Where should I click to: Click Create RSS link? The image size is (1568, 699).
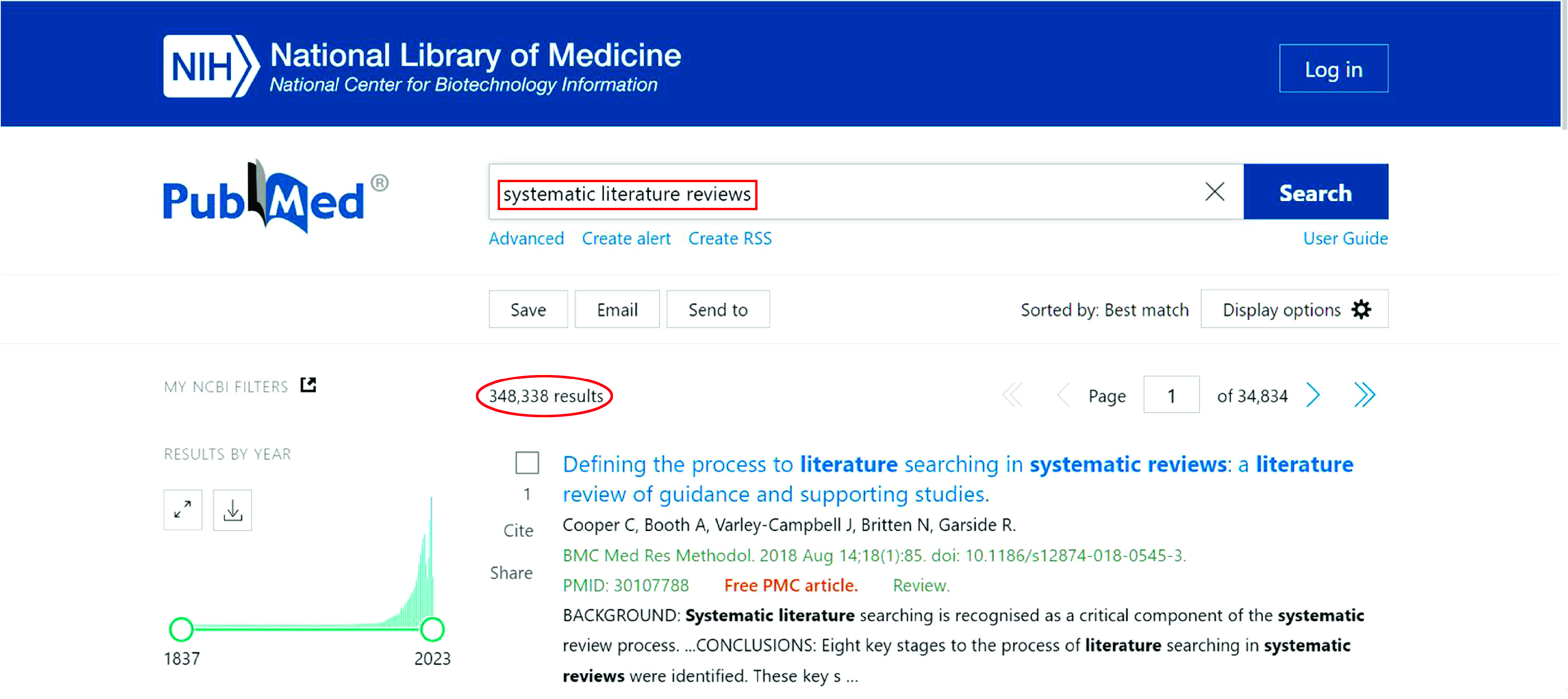click(730, 239)
